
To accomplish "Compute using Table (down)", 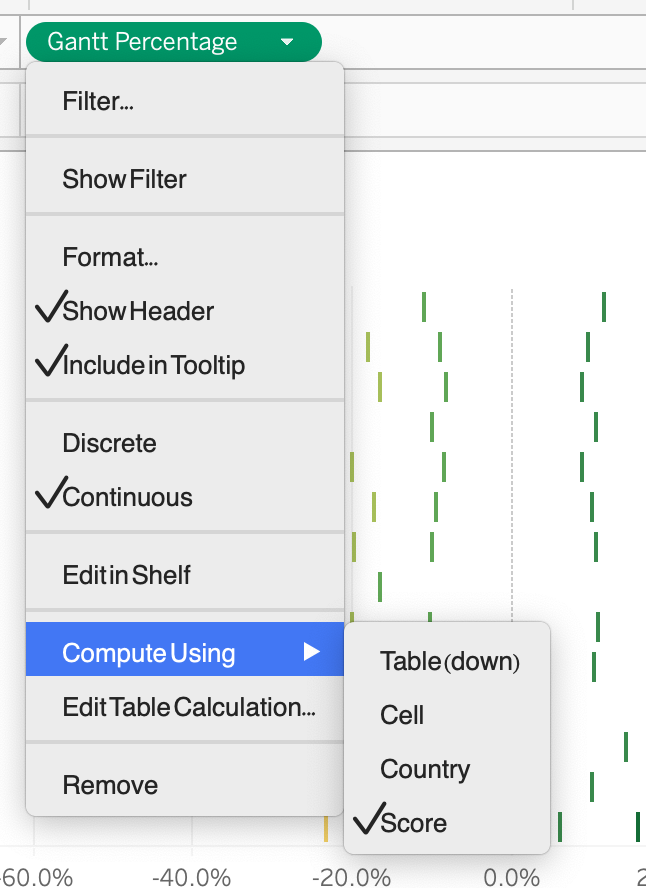I will pos(450,661).
